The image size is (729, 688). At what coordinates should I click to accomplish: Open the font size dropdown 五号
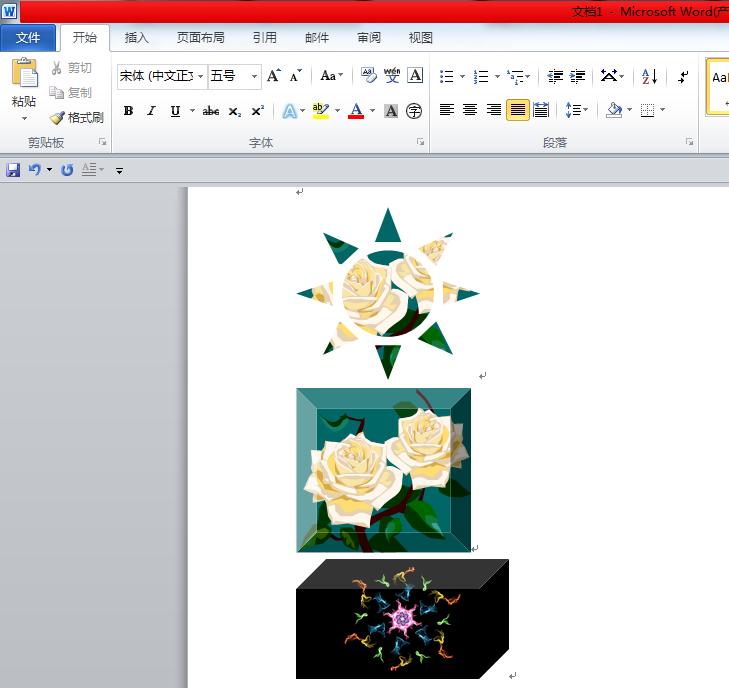point(254,76)
